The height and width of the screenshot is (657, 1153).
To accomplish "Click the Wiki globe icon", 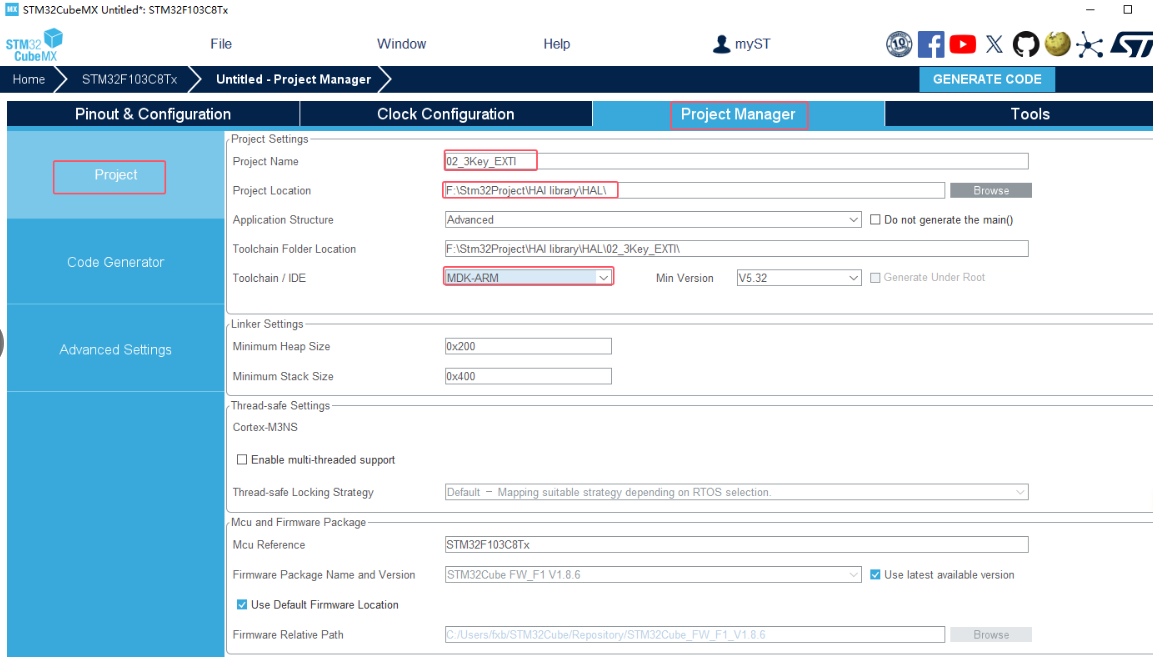I will point(1057,44).
